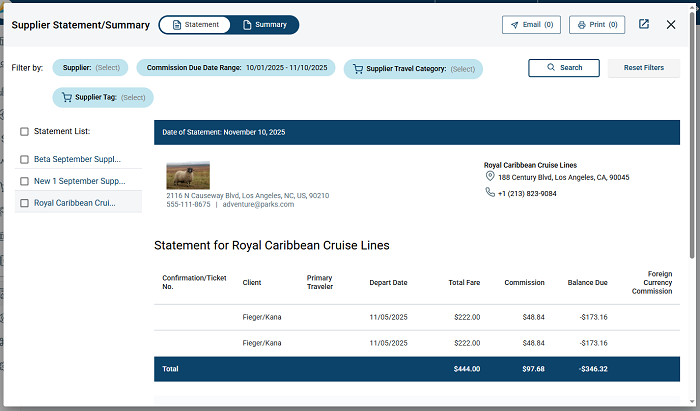Click the location pin icon beside supplier address

coord(490,177)
